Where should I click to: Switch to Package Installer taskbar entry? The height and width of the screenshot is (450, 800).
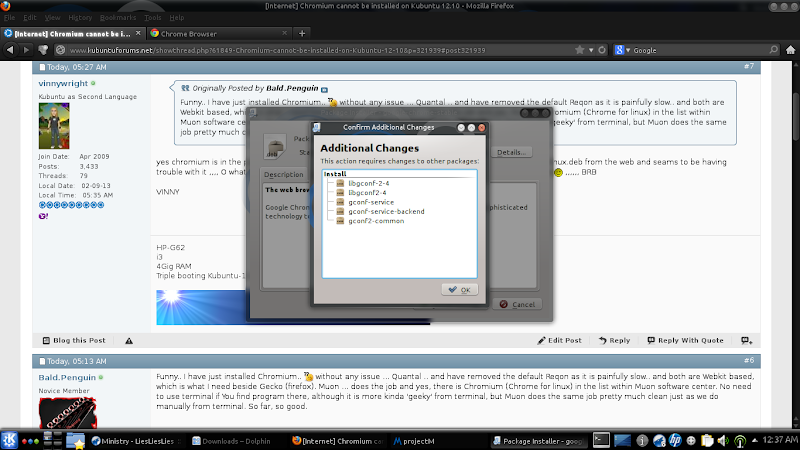tap(538, 441)
